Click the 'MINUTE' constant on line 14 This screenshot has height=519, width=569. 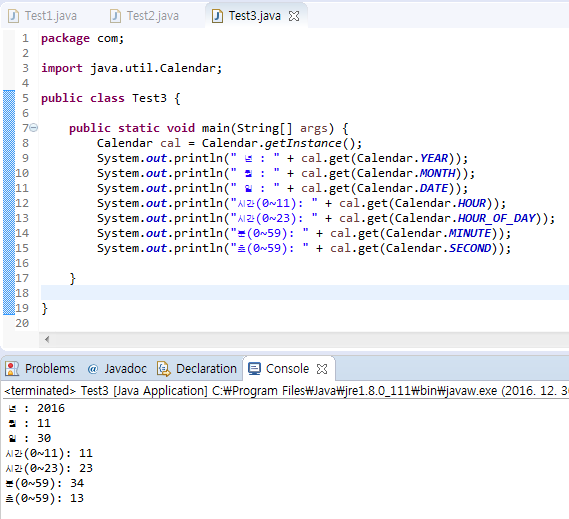tap(470, 233)
